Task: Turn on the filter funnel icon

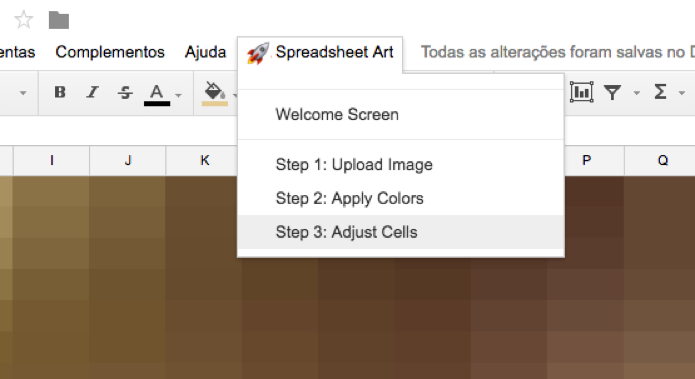Action: coord(612,93)
